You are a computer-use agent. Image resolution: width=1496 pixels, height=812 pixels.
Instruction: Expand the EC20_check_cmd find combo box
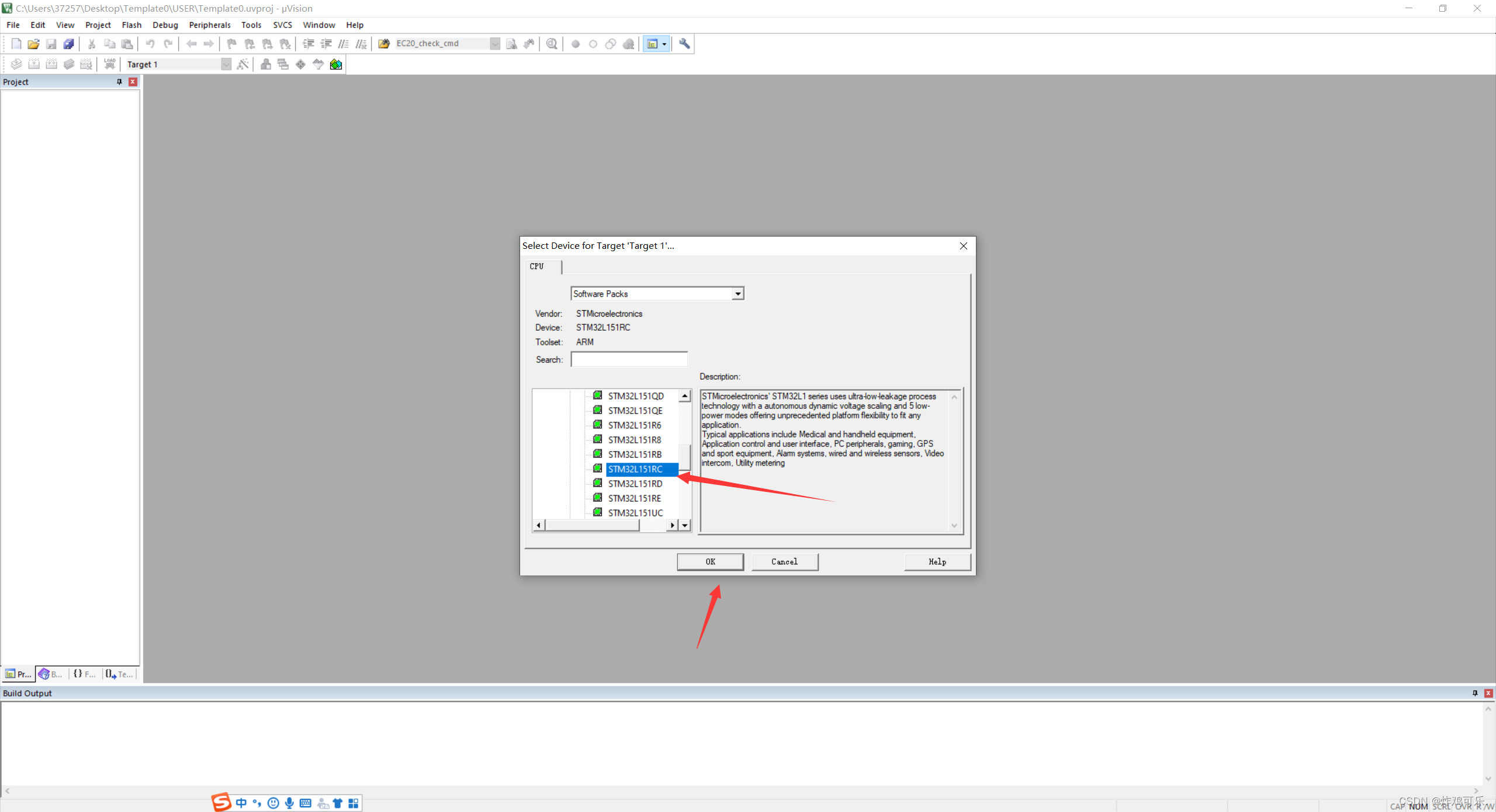coord(495,44)
